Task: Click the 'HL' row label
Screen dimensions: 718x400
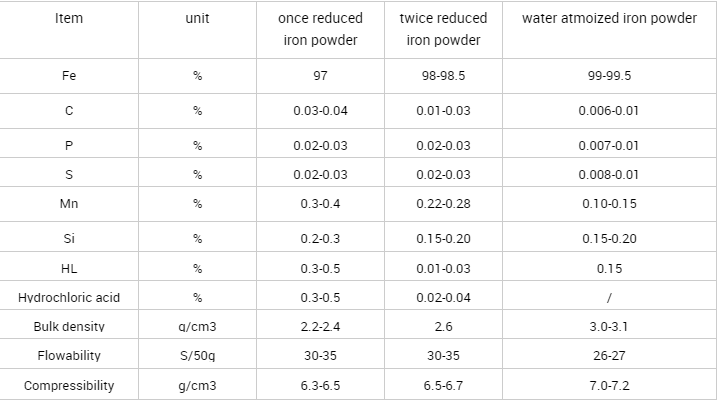Action: [x=69, y=268]
